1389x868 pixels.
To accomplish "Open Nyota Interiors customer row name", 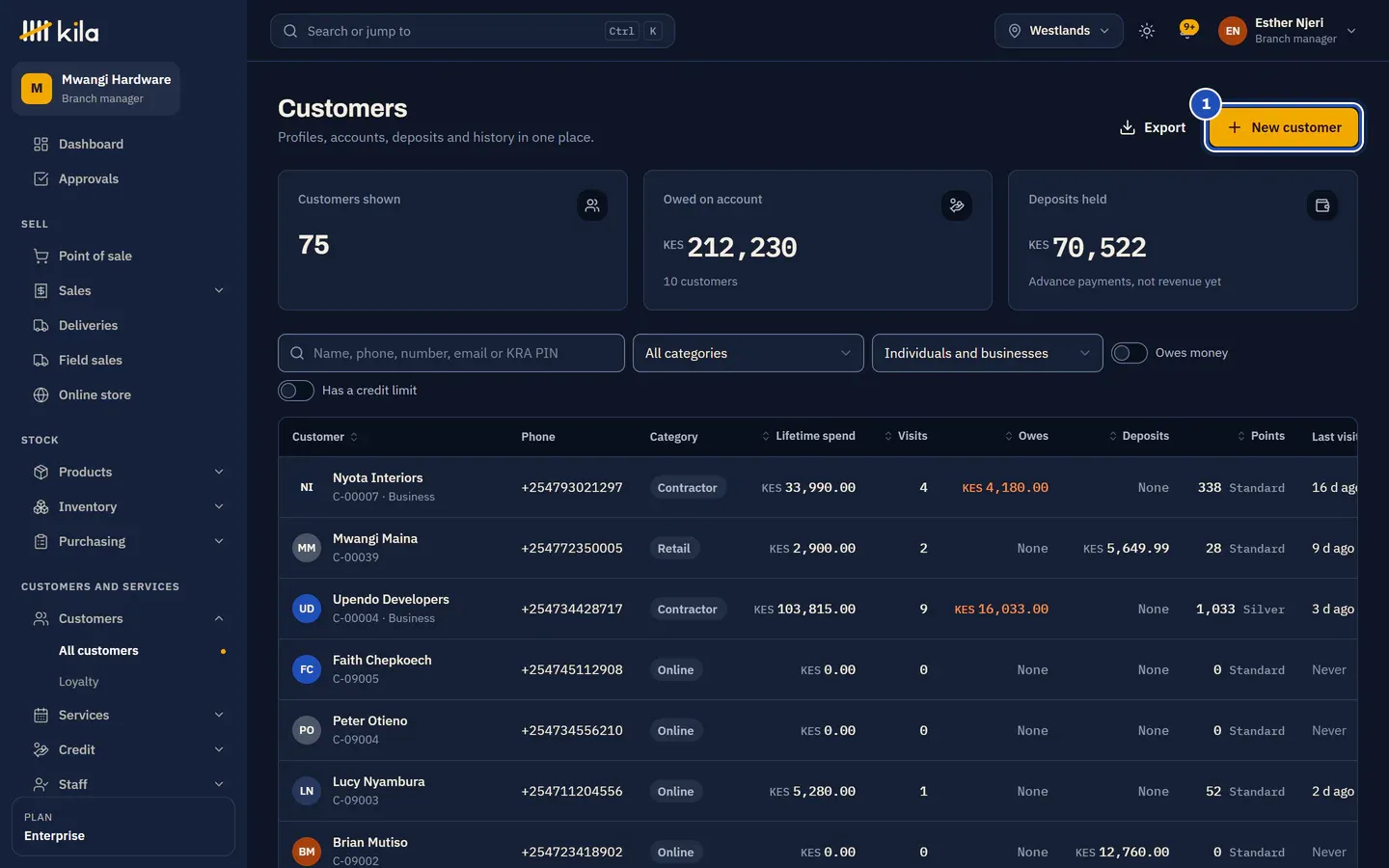I will (378, 477).
